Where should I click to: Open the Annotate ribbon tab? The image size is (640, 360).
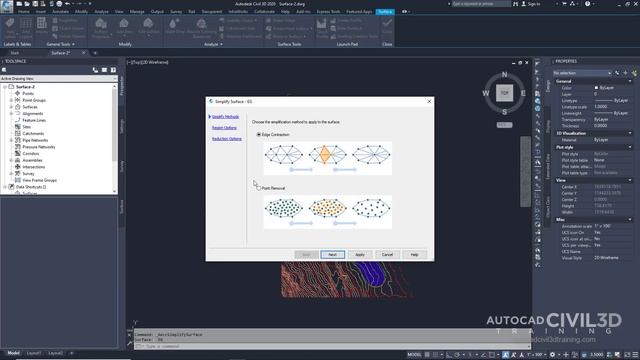coord(60,11)
